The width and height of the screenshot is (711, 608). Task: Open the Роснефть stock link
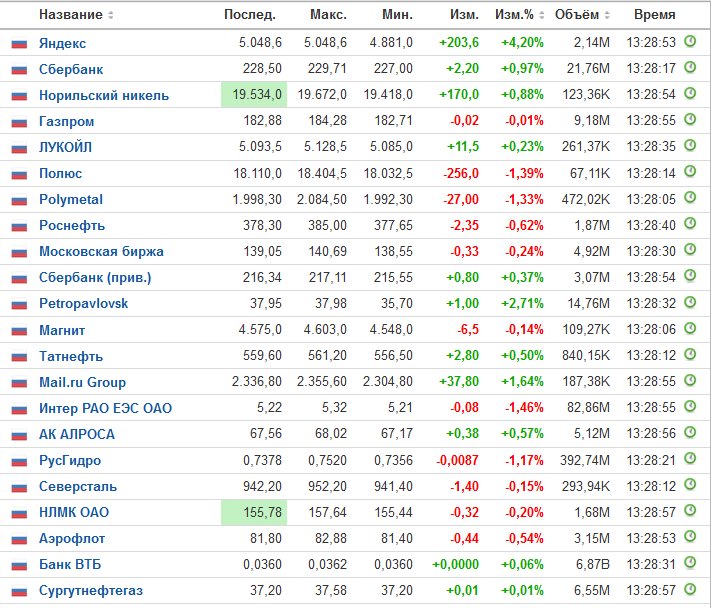click(72, 226)
